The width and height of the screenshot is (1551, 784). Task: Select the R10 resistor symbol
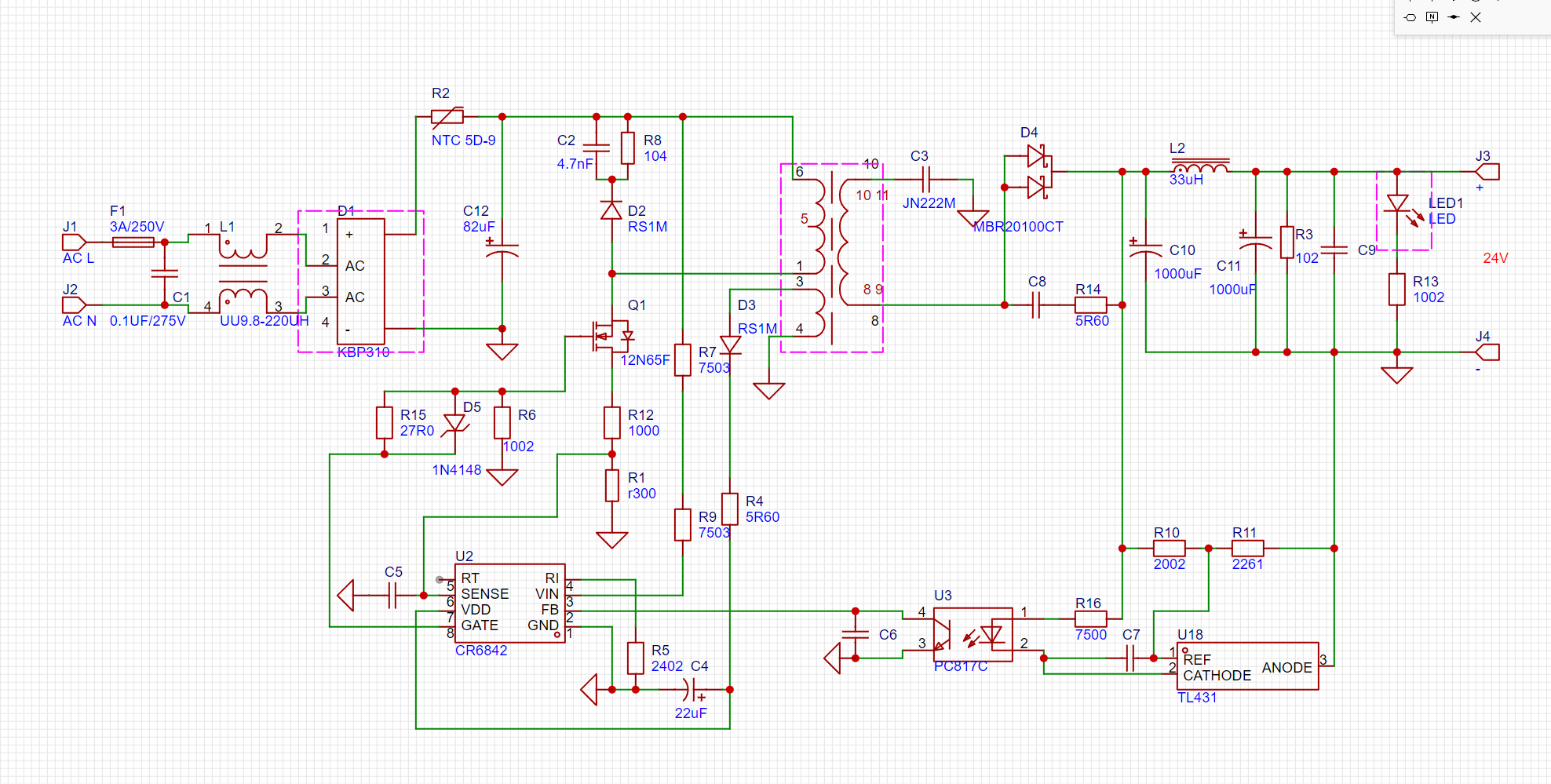[1170, 548]
